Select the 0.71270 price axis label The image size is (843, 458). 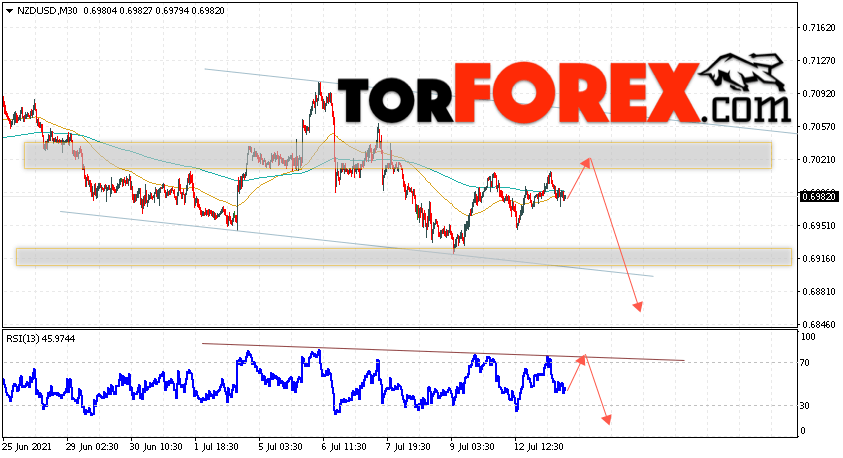(x=819, y=61)
